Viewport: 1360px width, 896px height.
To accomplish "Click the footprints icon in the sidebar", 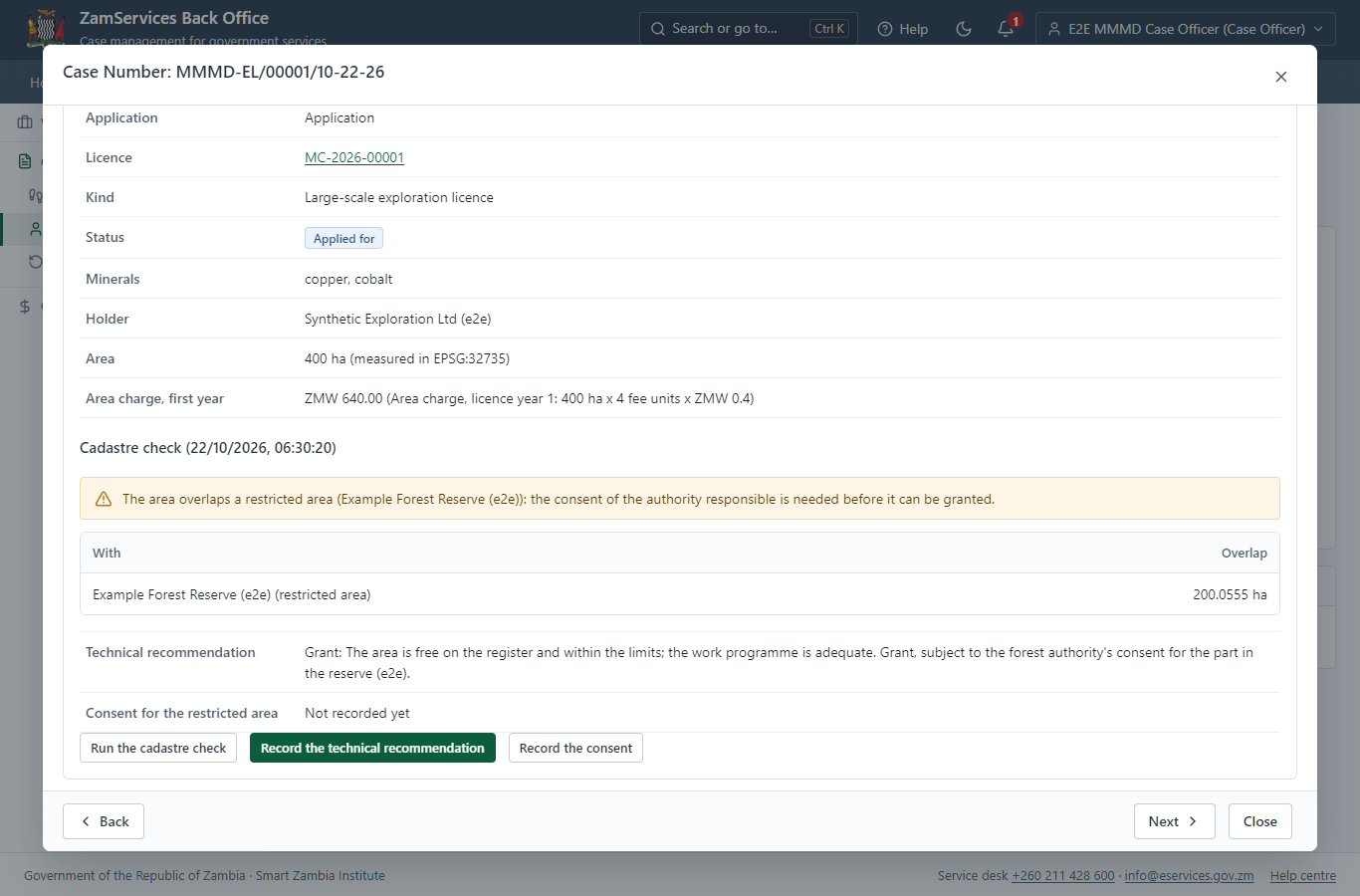I will pyautogui.click(x=35, y=195).
